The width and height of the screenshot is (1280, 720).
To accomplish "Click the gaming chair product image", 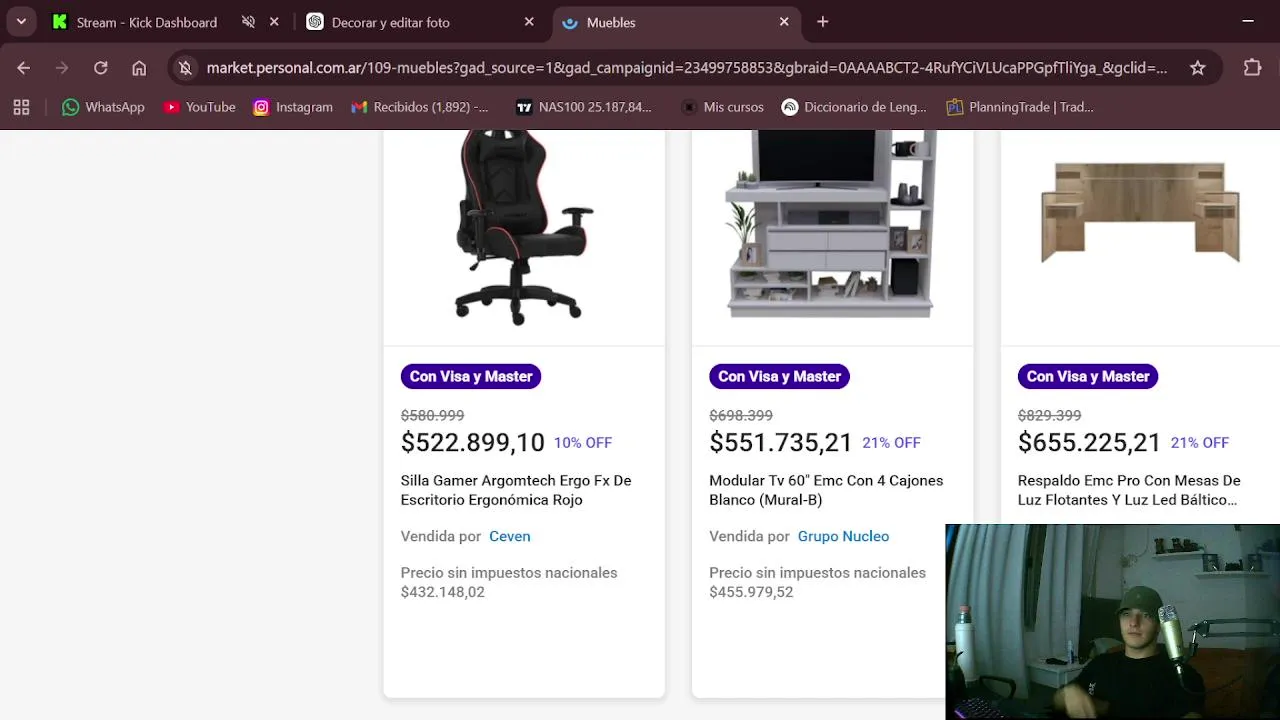I will pos(522,228).
